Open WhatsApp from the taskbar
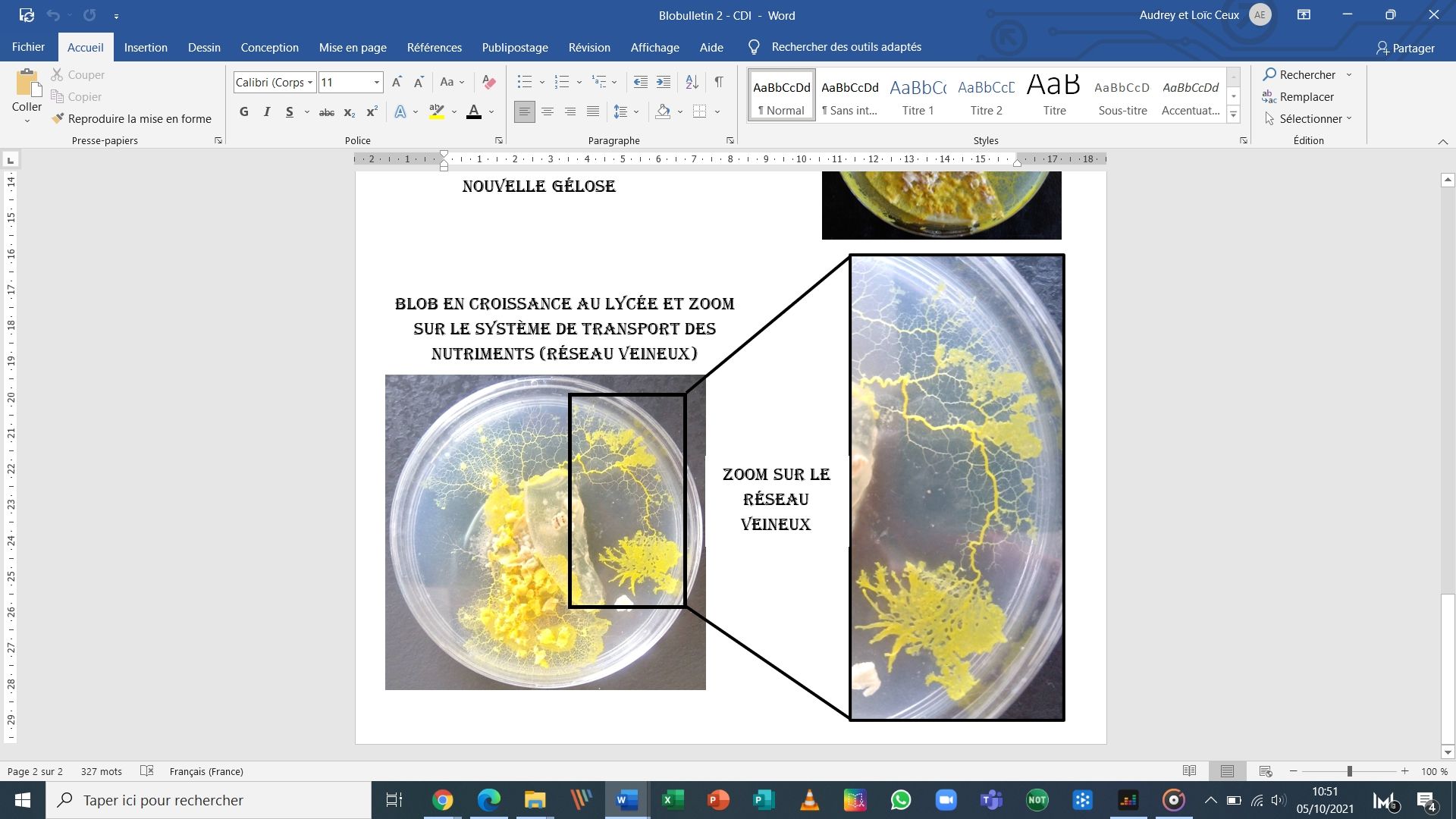 pos(901,800)
